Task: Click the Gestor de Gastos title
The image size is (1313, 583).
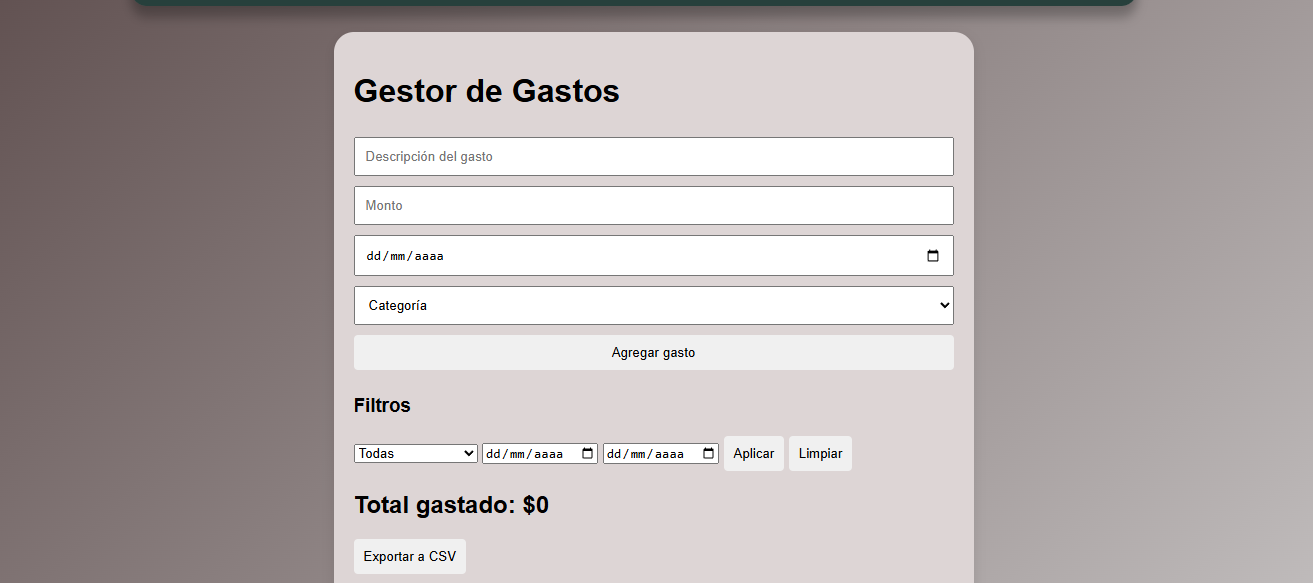Action: 486,91
